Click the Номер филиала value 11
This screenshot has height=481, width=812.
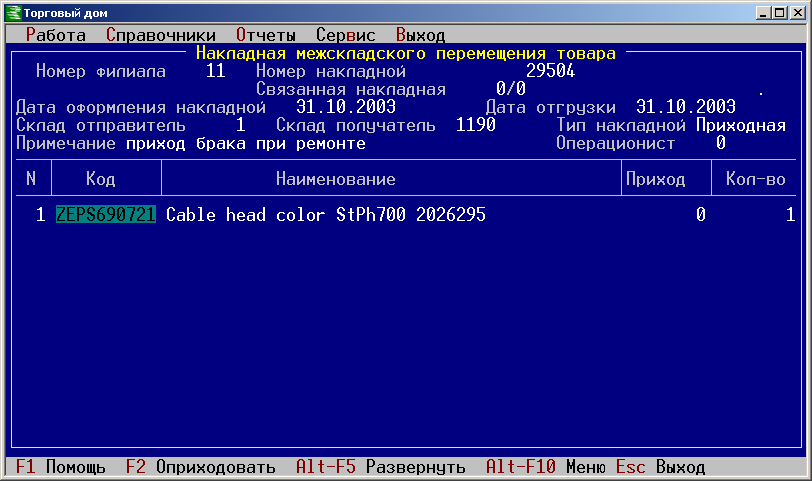pyautogui.click(x=215, y=71)
